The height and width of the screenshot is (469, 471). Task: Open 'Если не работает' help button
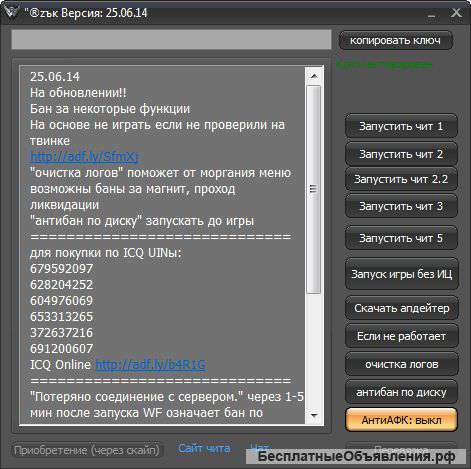click(x=401, y=336)
